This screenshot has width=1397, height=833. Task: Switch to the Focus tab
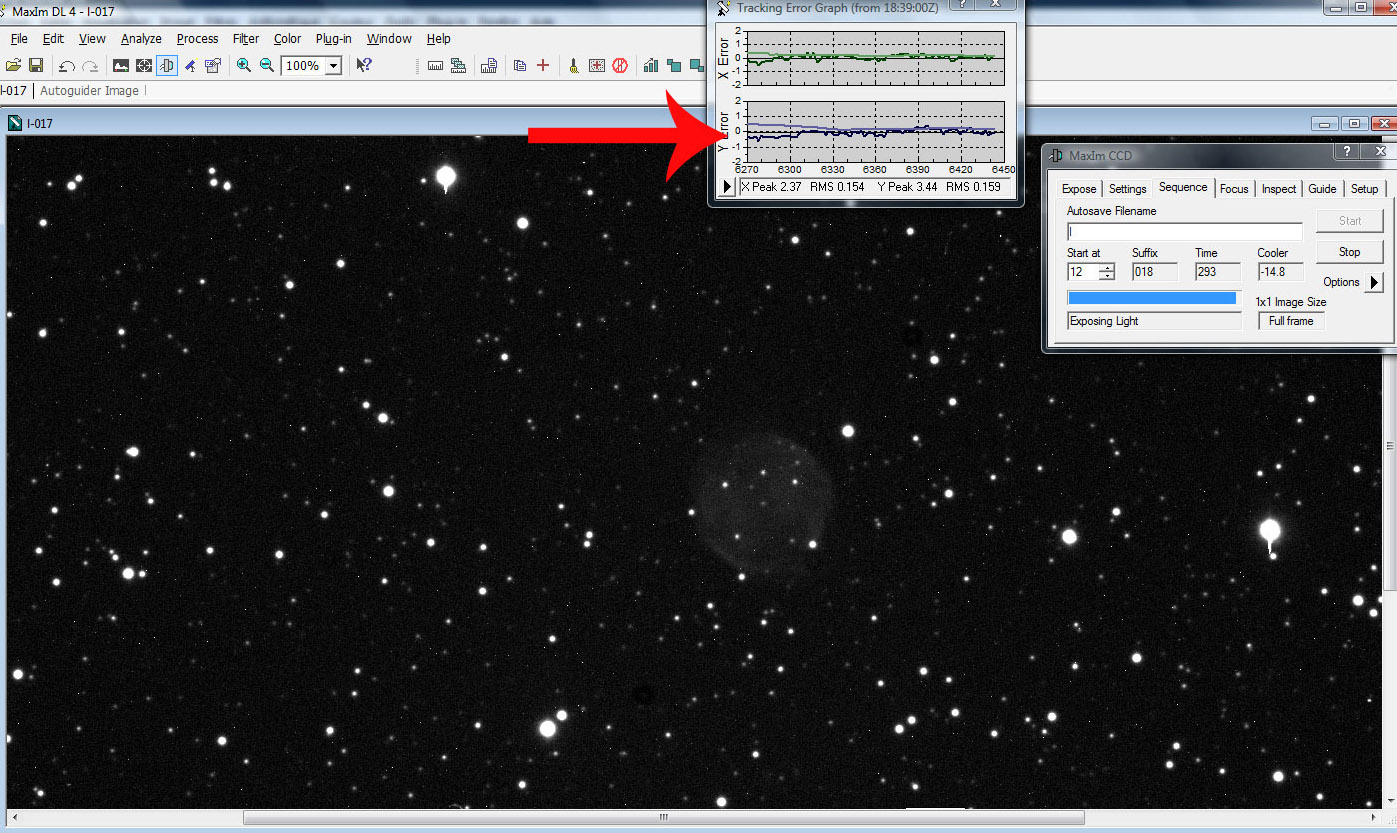tap(1234, 189)
